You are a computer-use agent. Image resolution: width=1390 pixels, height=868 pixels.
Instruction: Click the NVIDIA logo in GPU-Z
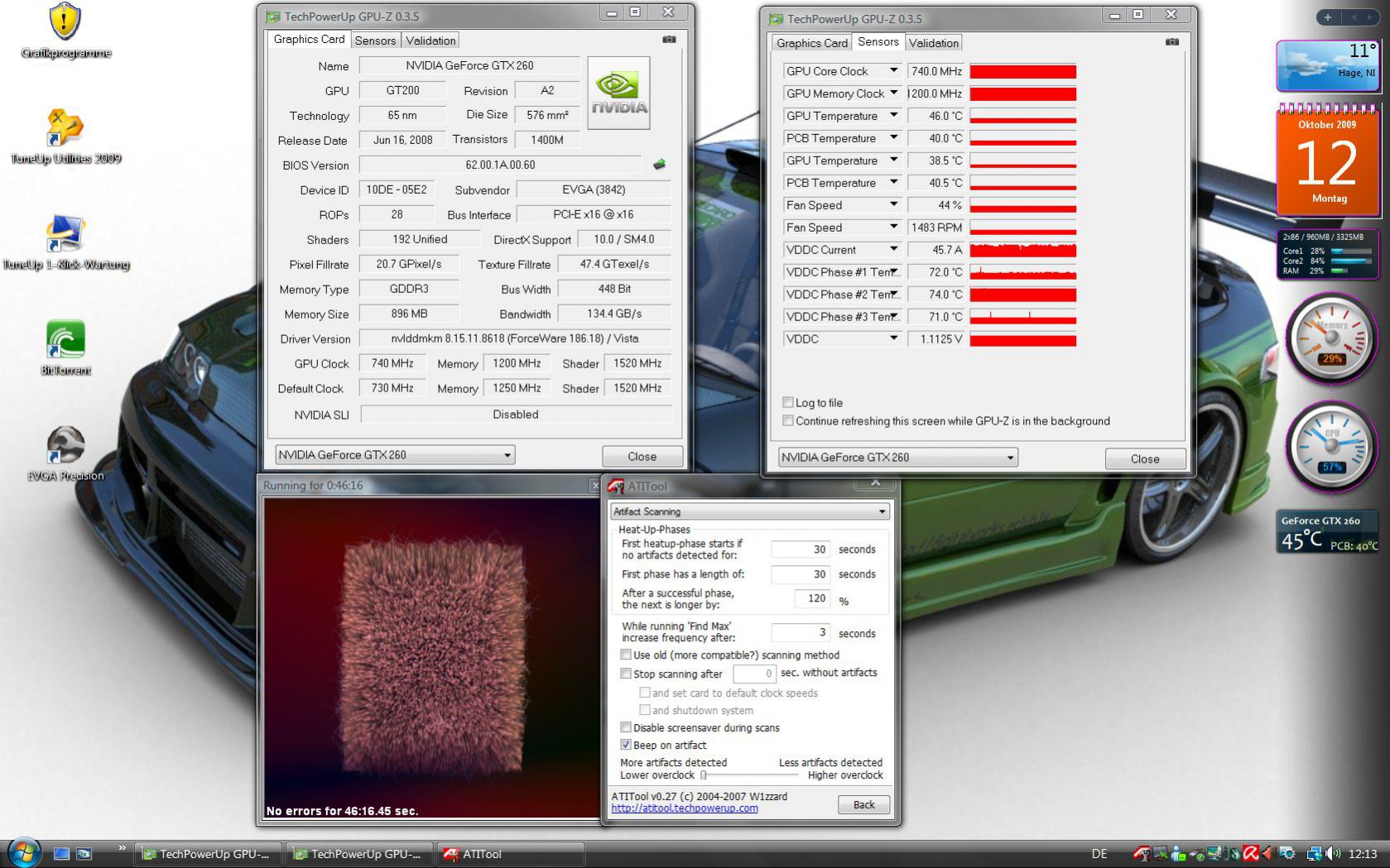coord(618,93)
